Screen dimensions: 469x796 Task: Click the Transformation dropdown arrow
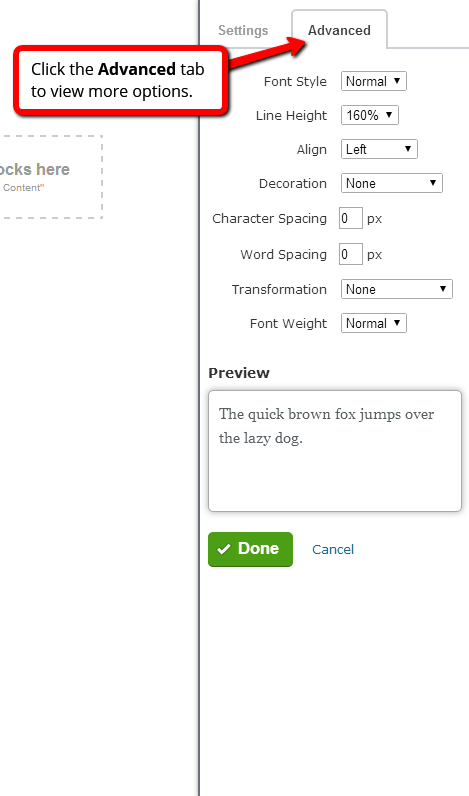click(x=443, y=289)
